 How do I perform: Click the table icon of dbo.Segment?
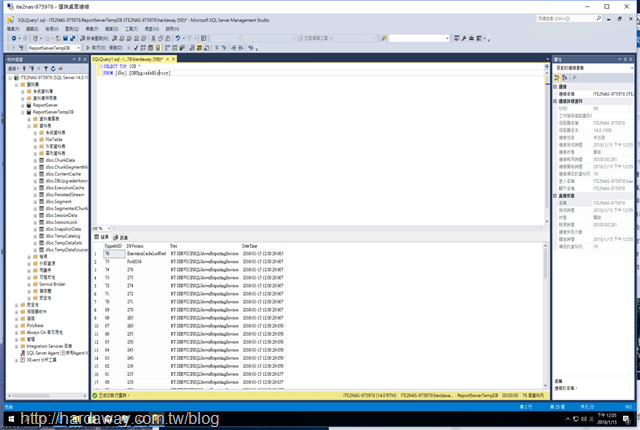pos(41,202)
